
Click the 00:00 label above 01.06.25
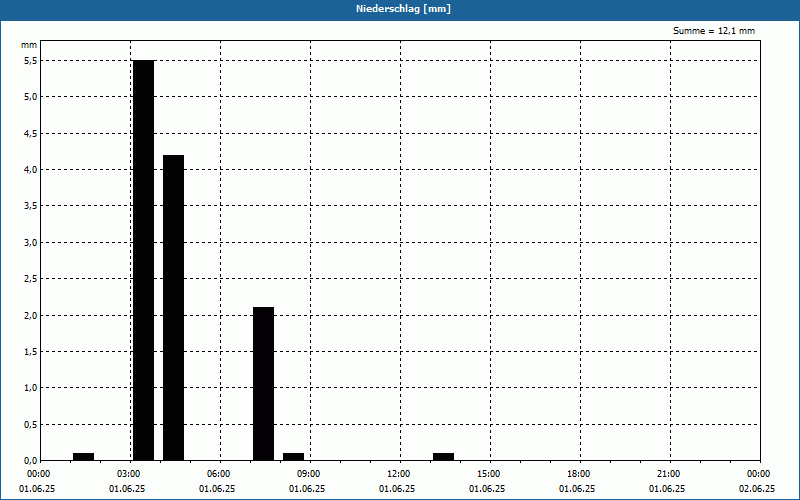pos(39,474)
